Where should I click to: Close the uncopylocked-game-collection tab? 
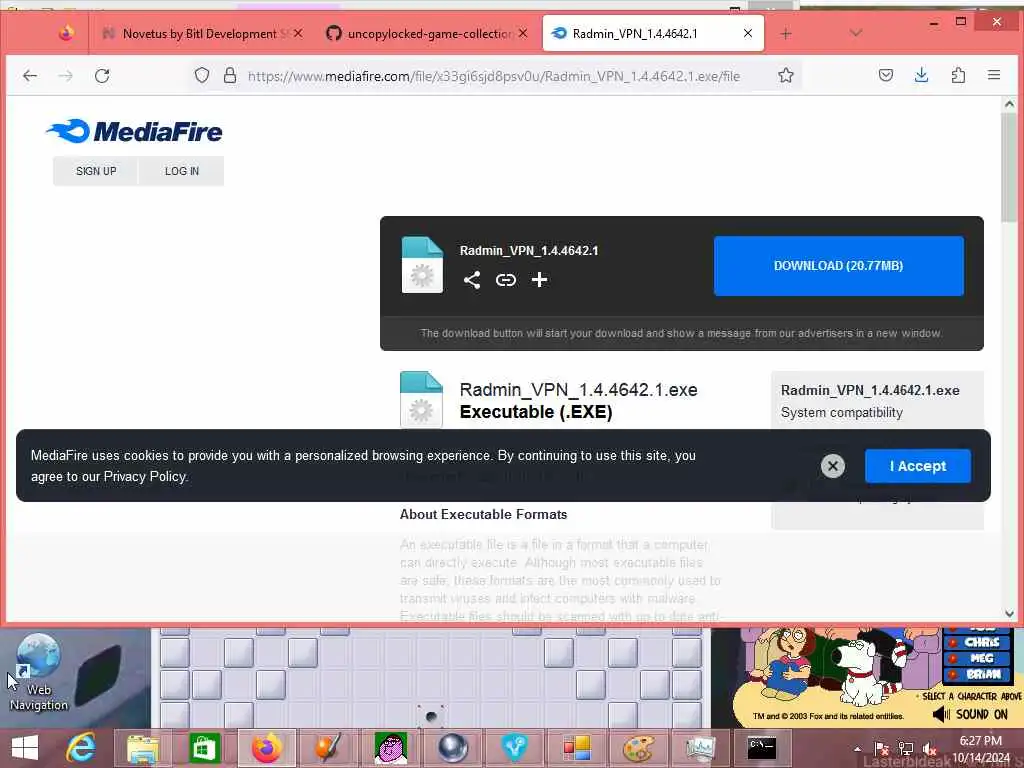[523, 33]
